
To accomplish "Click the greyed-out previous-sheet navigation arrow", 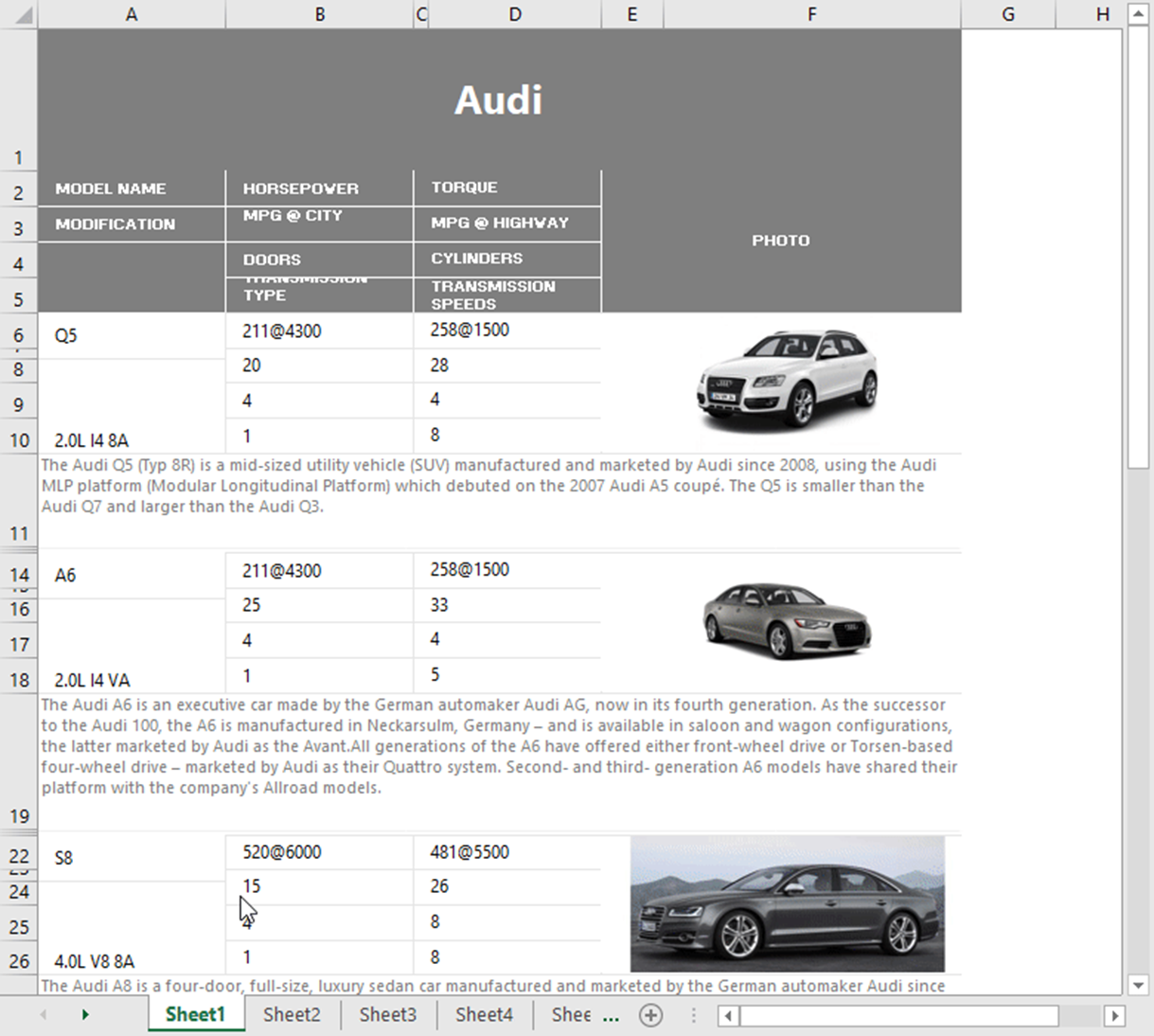I will [44, 1015].
